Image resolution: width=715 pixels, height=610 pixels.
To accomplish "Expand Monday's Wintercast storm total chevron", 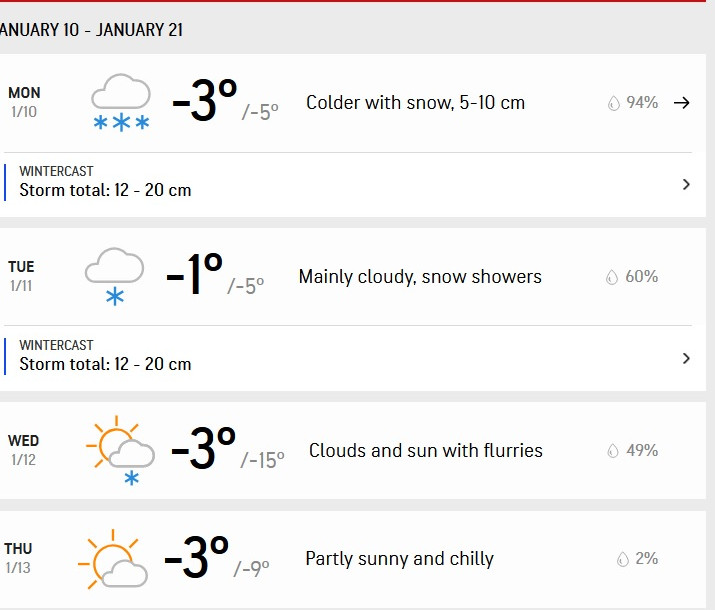I will click(x=686, y=184).
